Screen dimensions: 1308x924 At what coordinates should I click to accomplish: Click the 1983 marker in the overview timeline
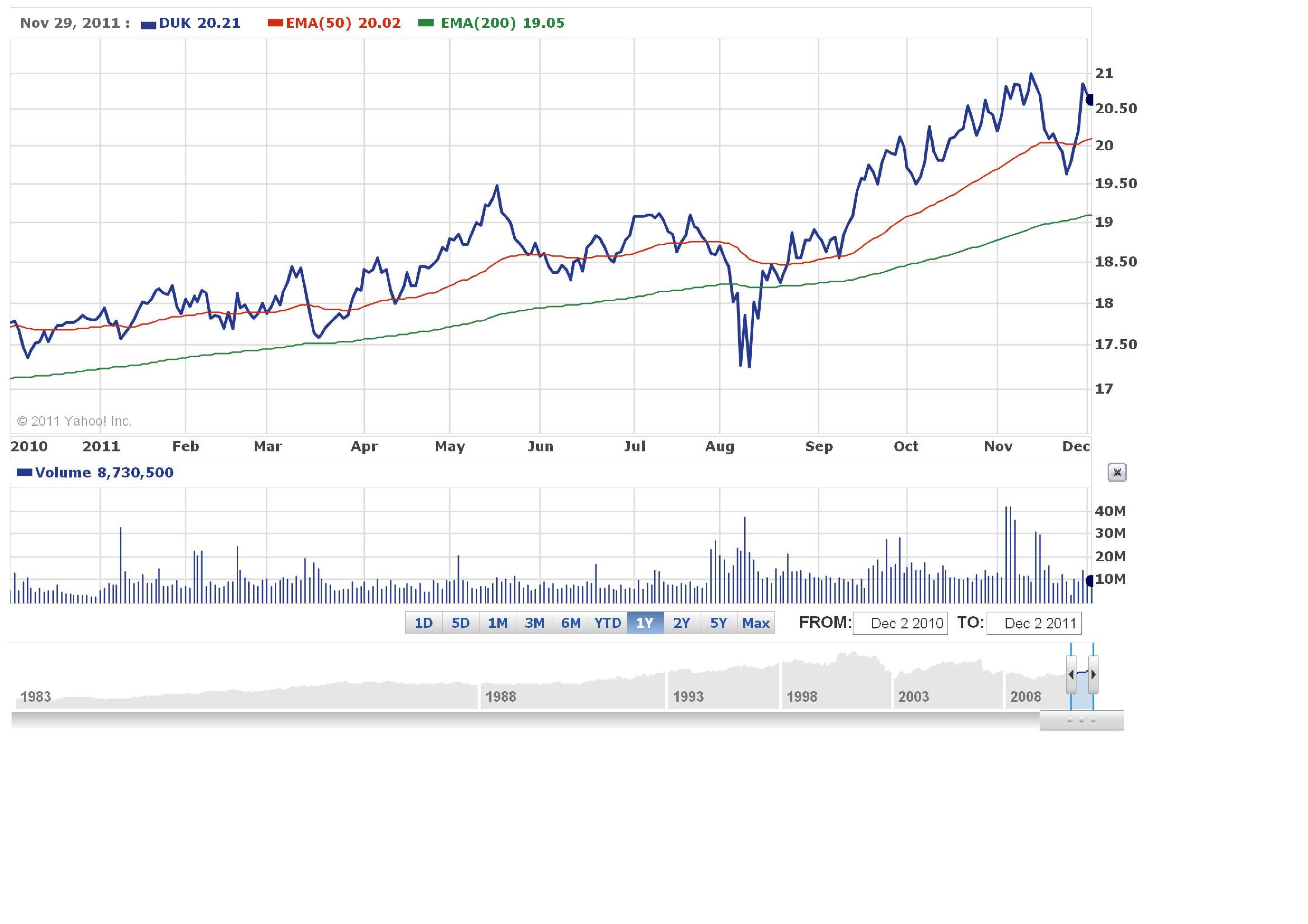click(36, 697)
